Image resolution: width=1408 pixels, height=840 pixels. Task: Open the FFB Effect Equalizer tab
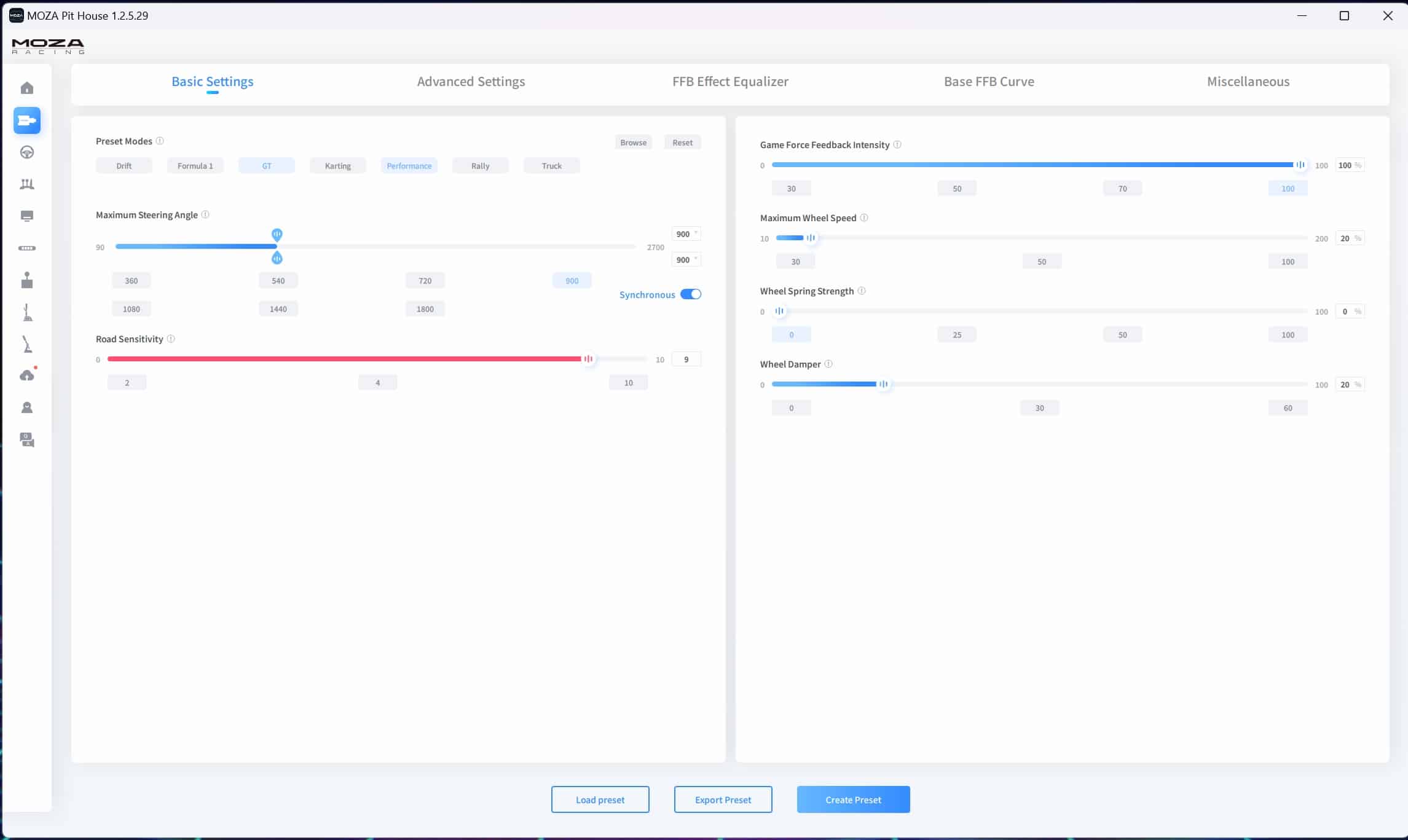tap(730, 82)
